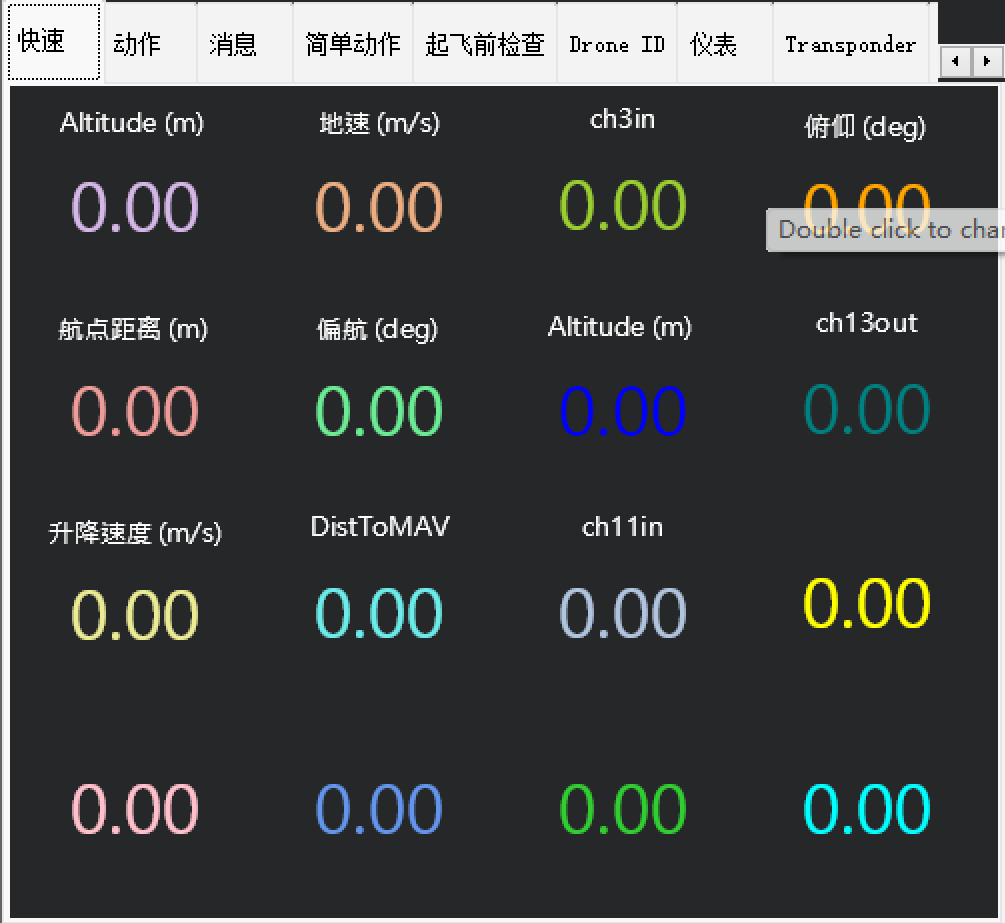Click the pink 0.00 in the bottom row
The width and height of the screenshot is (1005, 923).
pyautogui.click(x=135, y=809)
